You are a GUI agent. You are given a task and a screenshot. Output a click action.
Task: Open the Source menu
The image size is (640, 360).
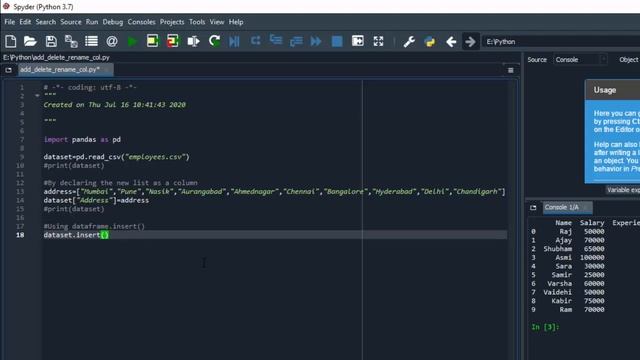(x=71, y=22)
